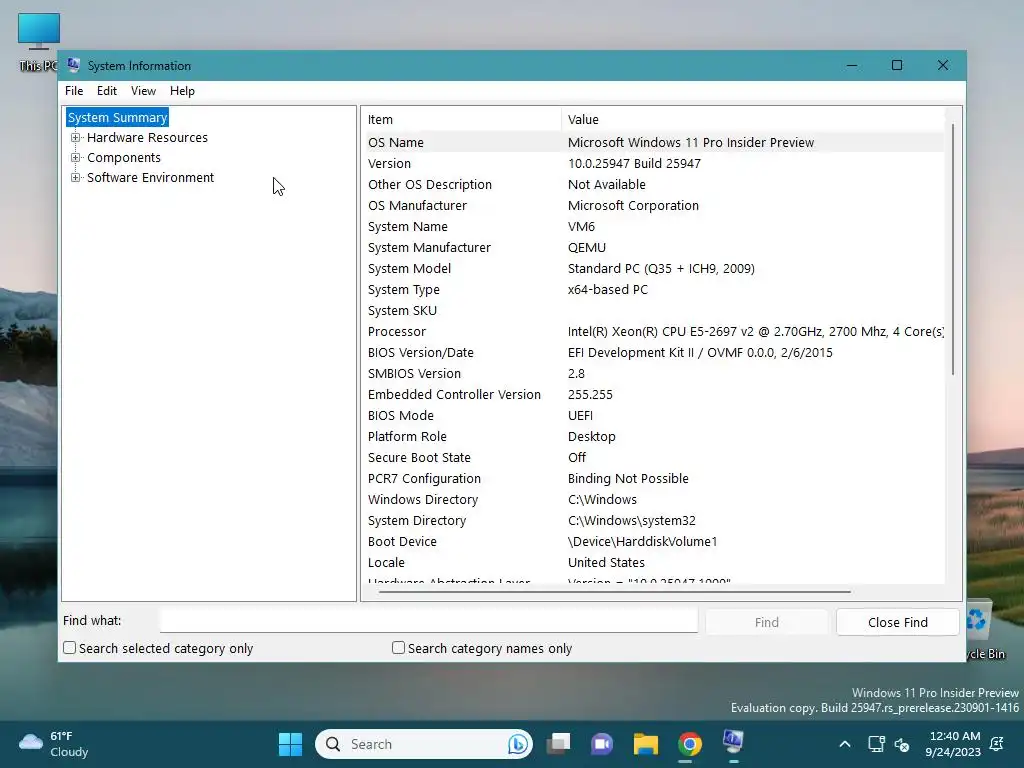This screenshot has width=1024, height=768.
Task: Select the Boot Device row
Action: (654, 541)
